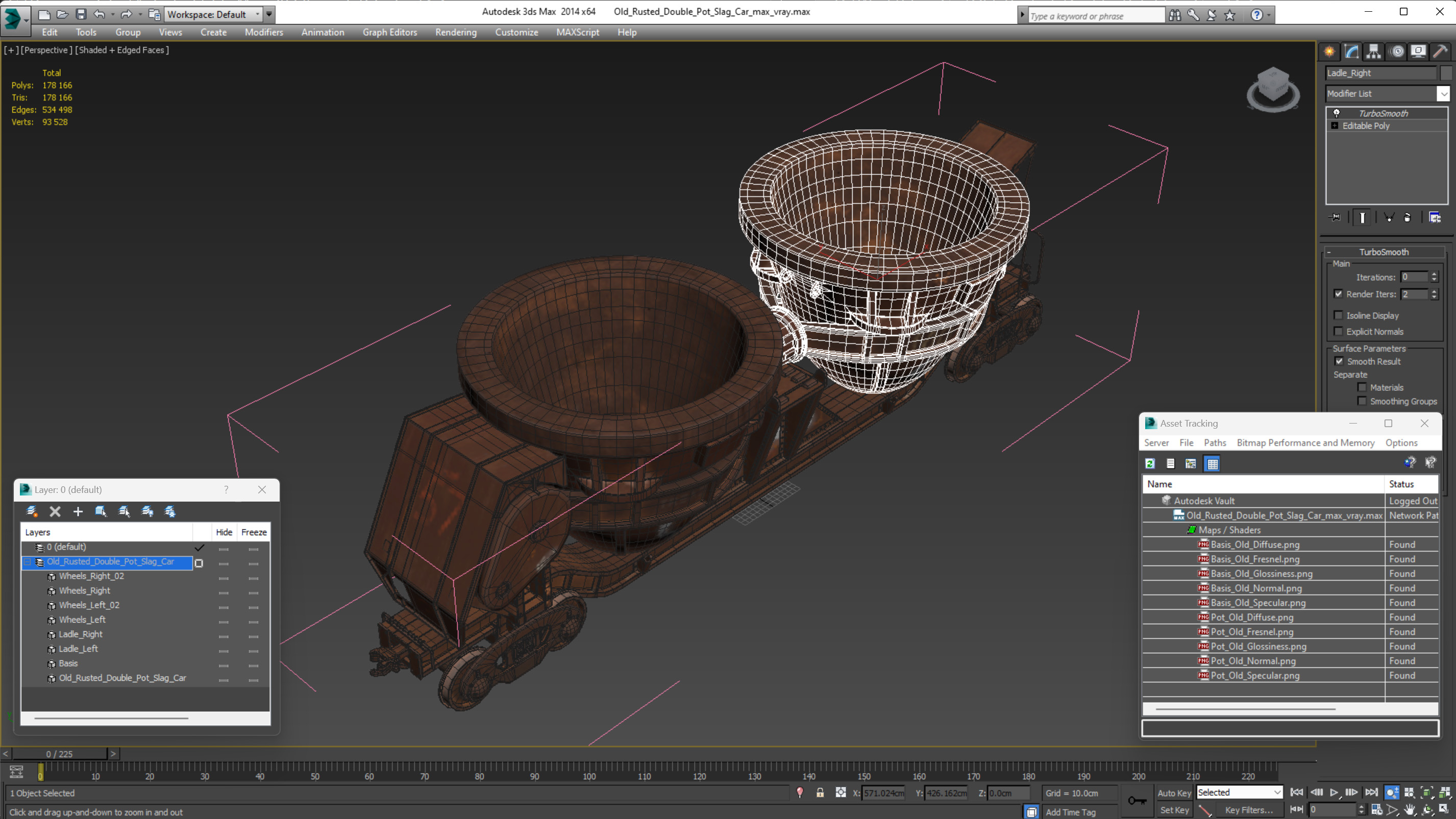The height and width of the screenshot is (819, 1456).
Task: Click the Create New Layer icon in the Layer dialog
Action: [x=32, y=511]
